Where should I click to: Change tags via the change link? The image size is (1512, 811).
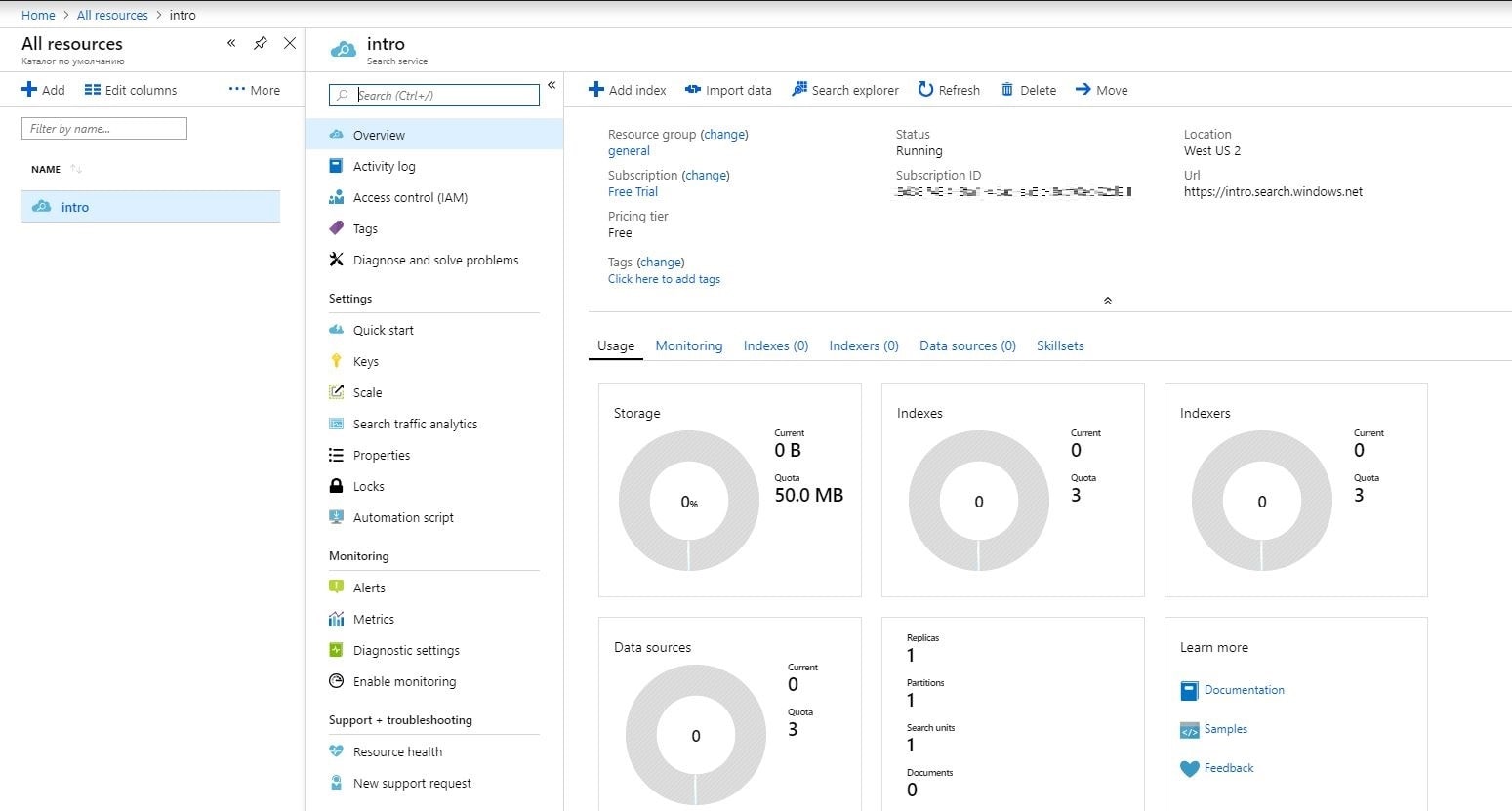tap(661, 263)
